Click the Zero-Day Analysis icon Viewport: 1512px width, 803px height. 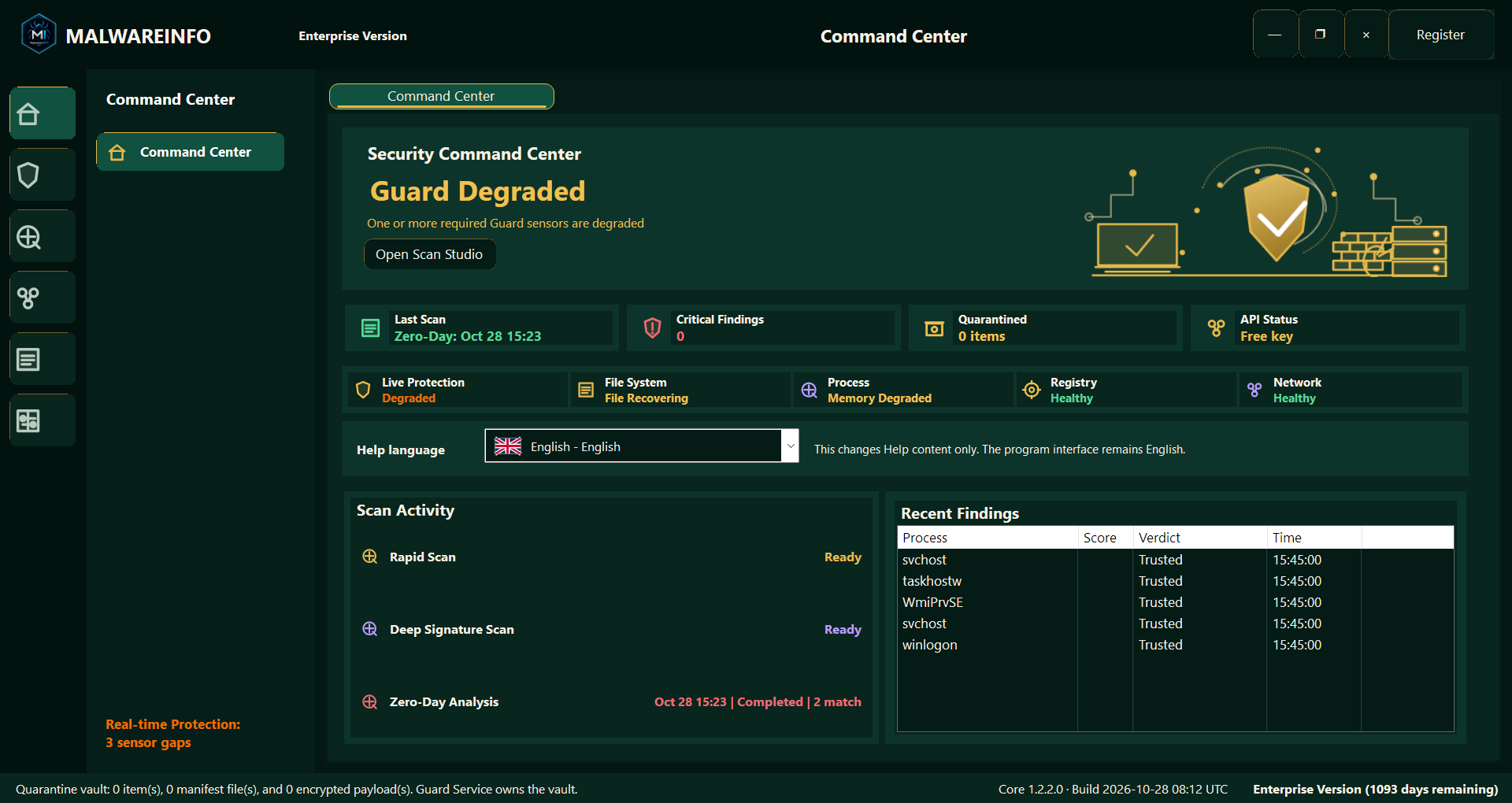click(369, 701)
